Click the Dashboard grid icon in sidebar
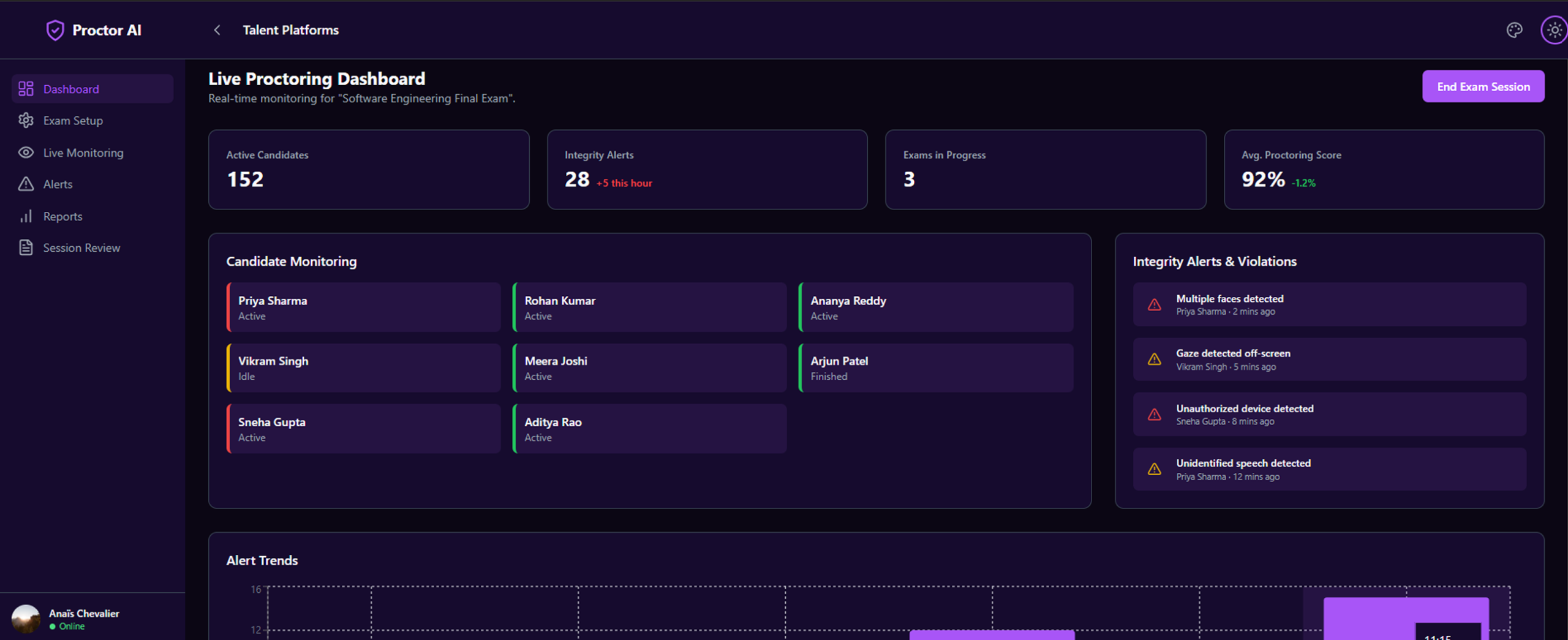1568x640 pixels. pyautogui.click(x=26, y=89)
